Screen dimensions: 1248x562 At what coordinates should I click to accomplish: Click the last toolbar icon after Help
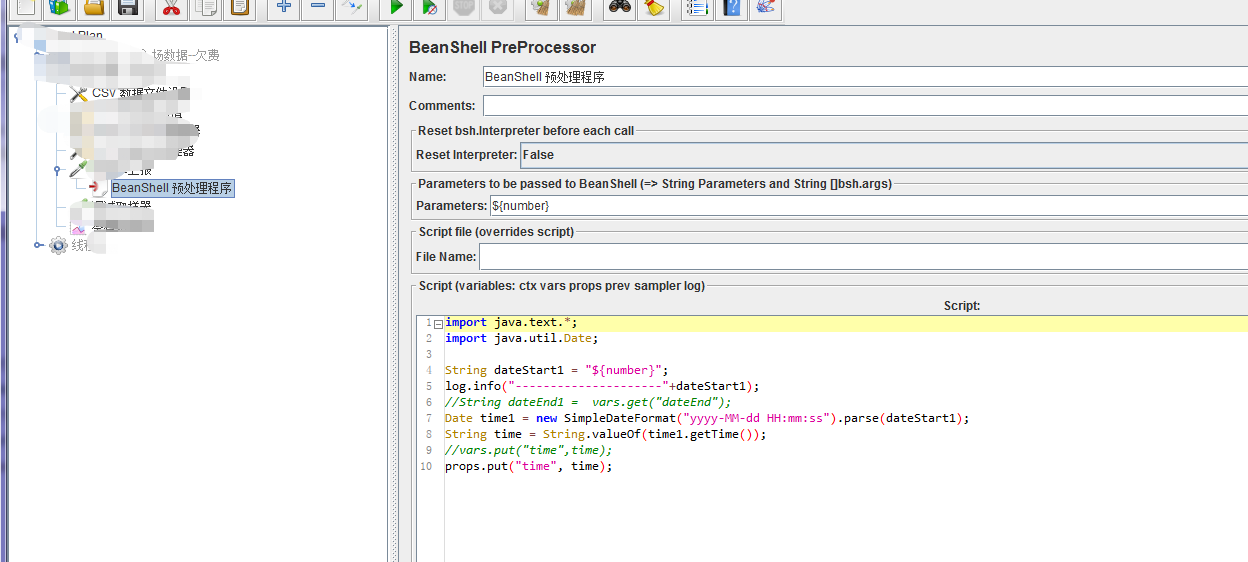(x=765, y=8)
